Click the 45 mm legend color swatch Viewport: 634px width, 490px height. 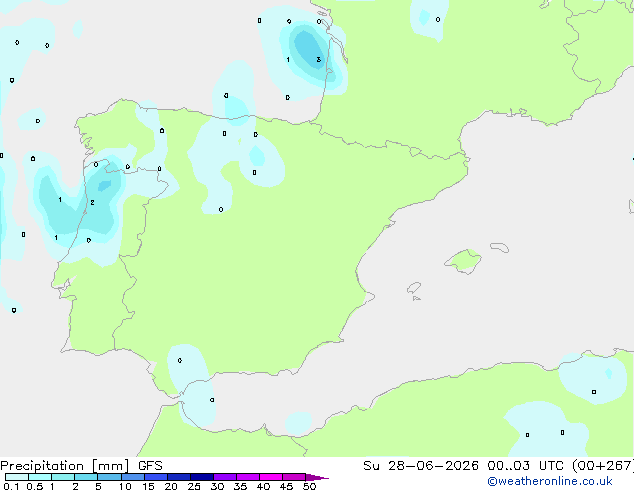294,477
